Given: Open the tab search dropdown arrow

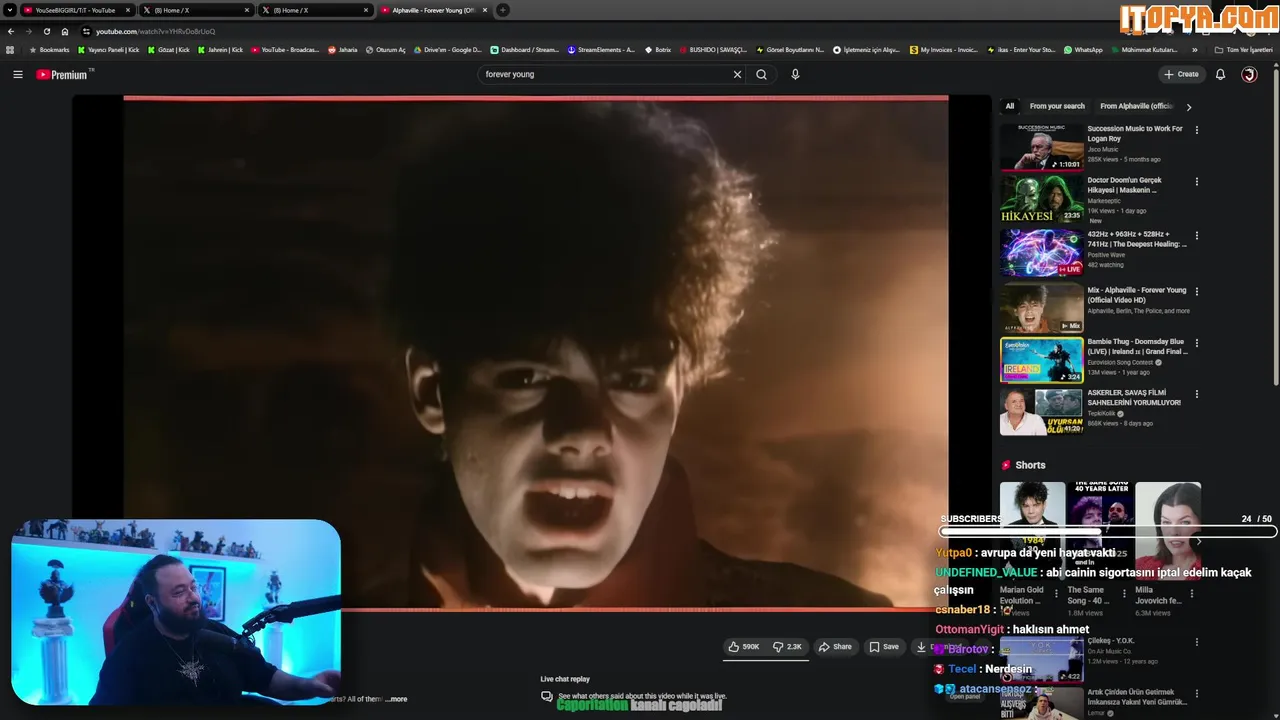Looking at the screenshot, I should 10,10.
